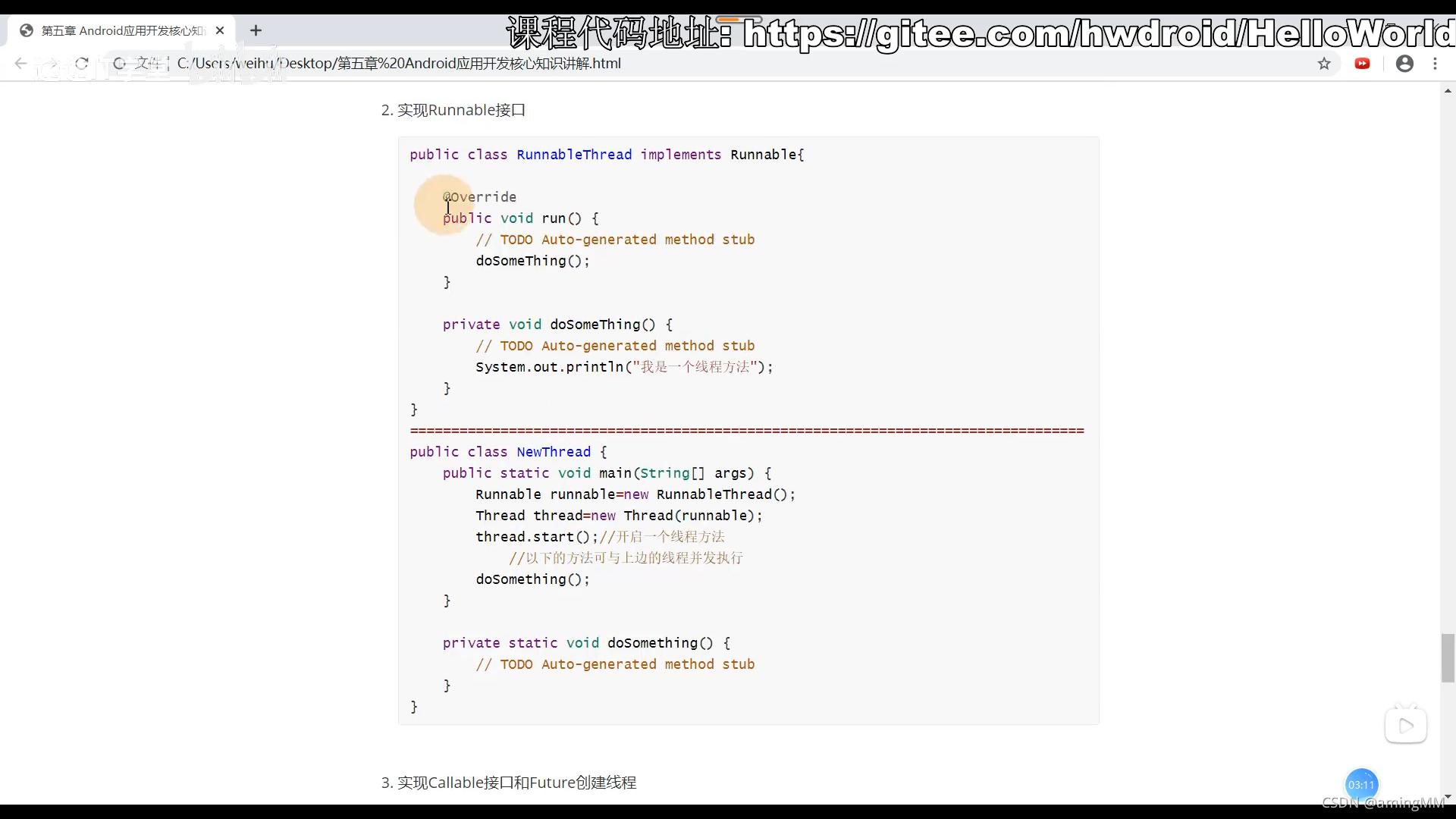The width and height of the screenshot is (1456, 819).
Task: Close the 第五章 Android tab
Action: [220, 30]
